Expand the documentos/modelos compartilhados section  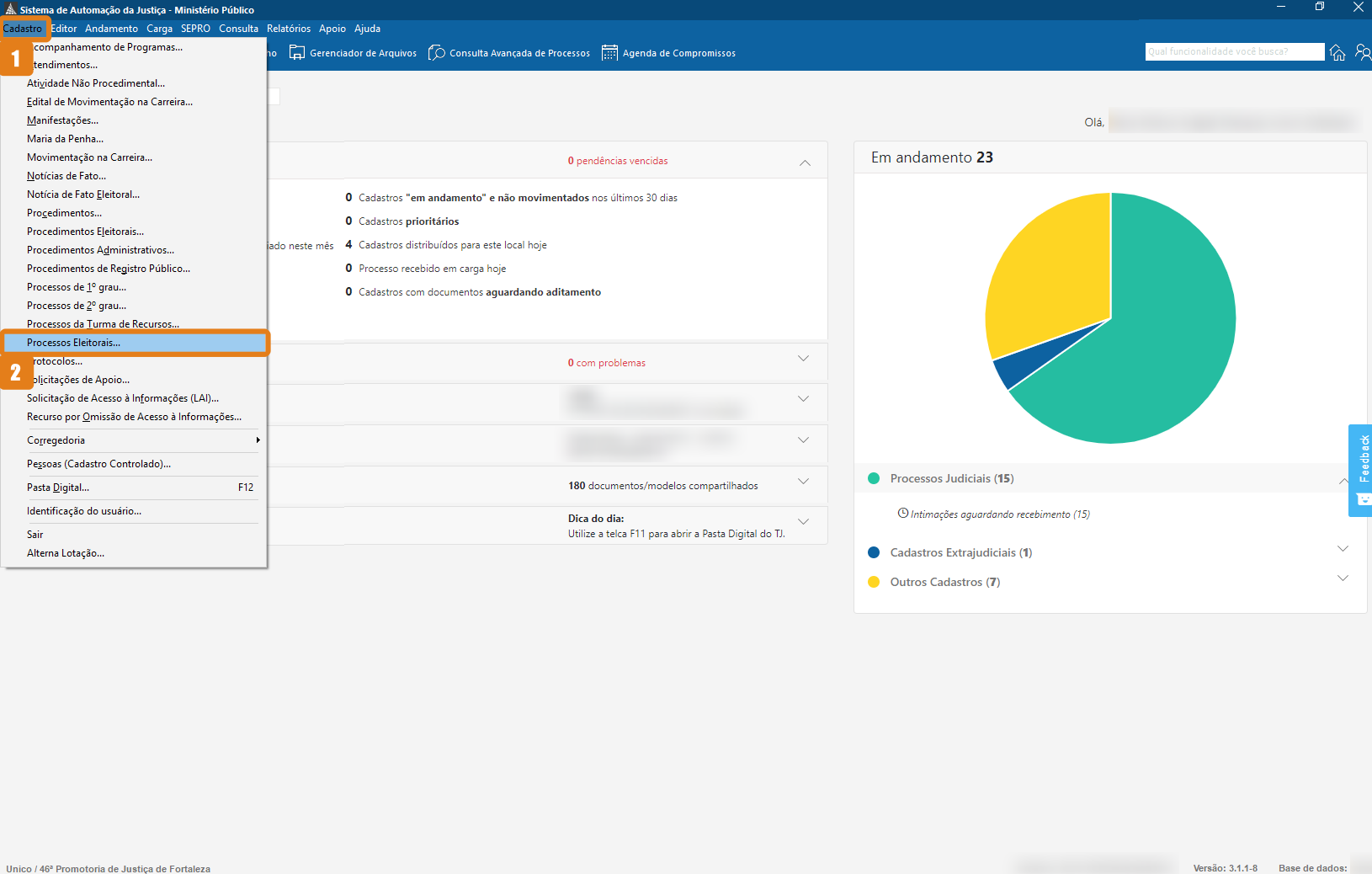click(803, 482)
